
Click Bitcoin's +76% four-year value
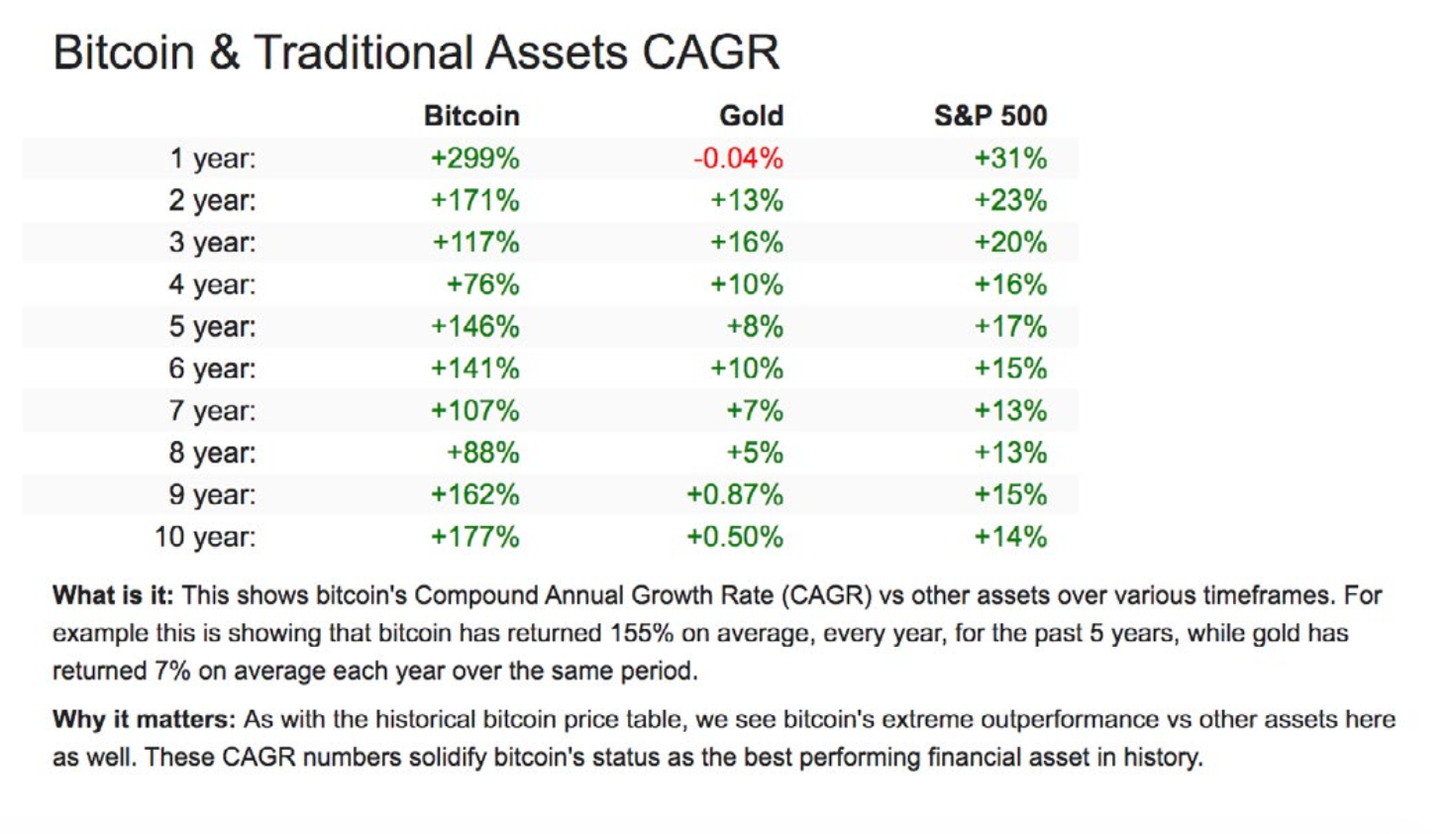[482, 284]
